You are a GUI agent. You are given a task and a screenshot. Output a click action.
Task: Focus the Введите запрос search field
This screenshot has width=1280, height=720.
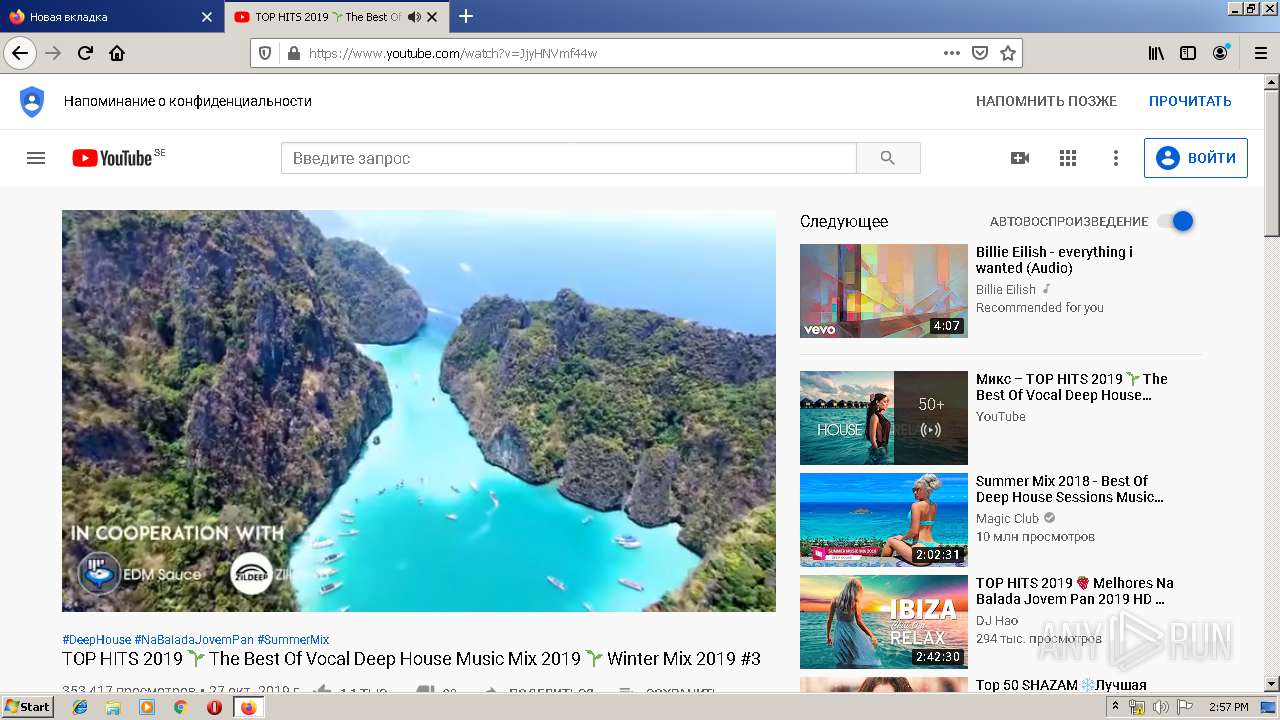click(569, 158)
